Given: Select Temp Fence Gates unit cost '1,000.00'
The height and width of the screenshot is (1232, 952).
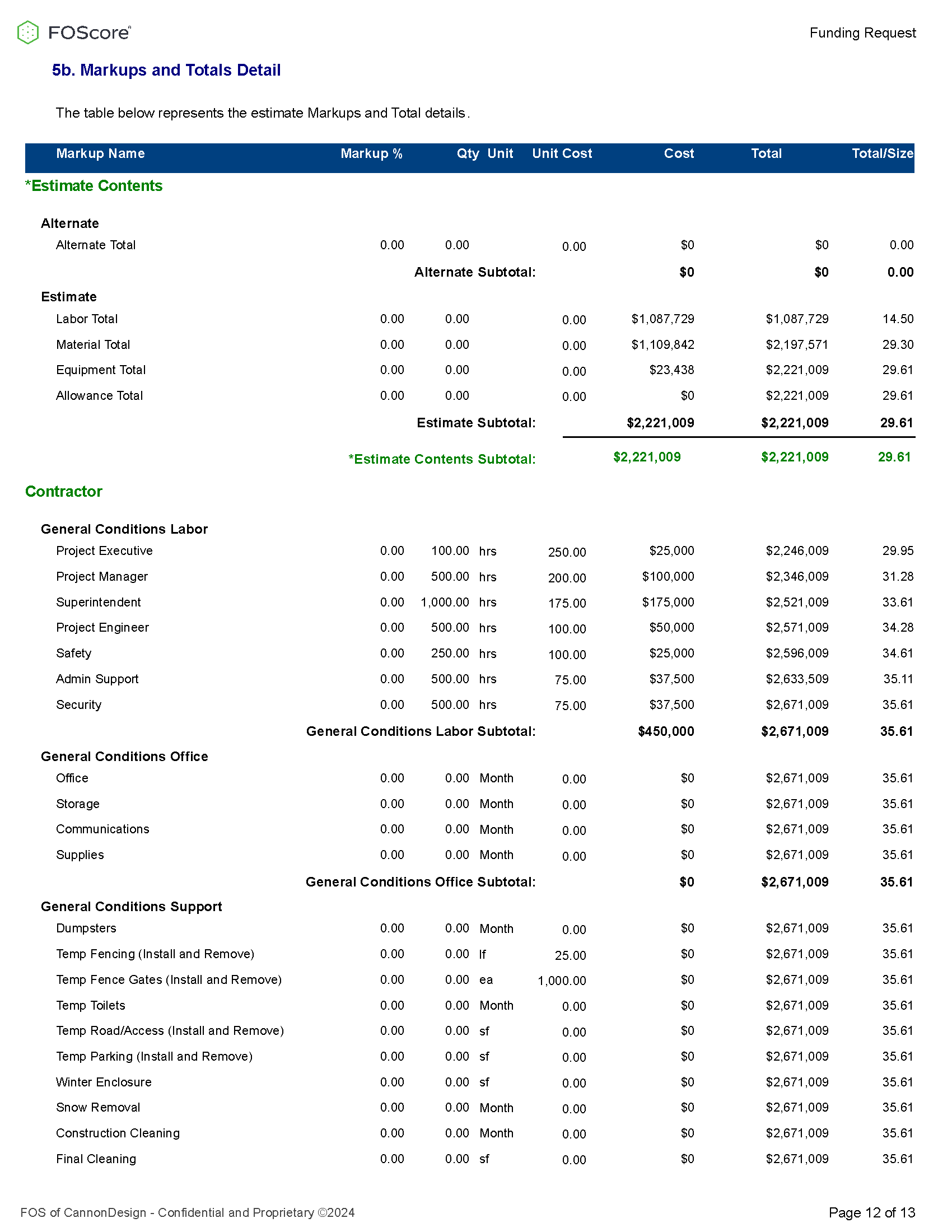Looking at the screenshot, I should [562, 981].
